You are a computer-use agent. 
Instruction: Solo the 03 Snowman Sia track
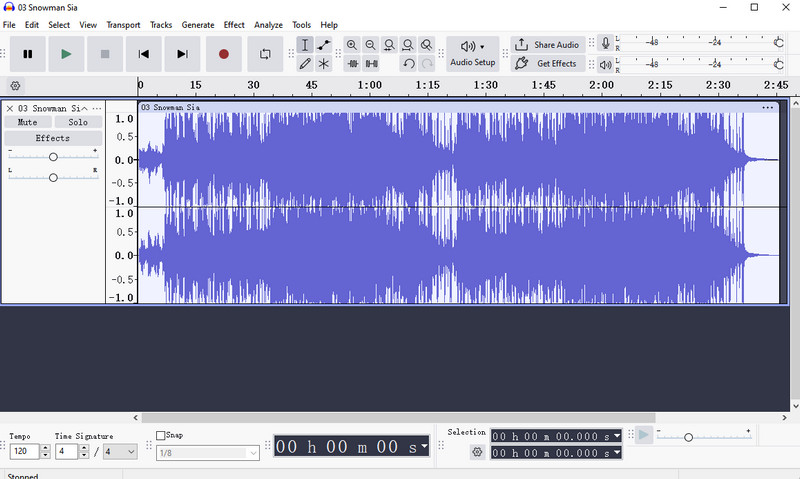click(78, 122)
